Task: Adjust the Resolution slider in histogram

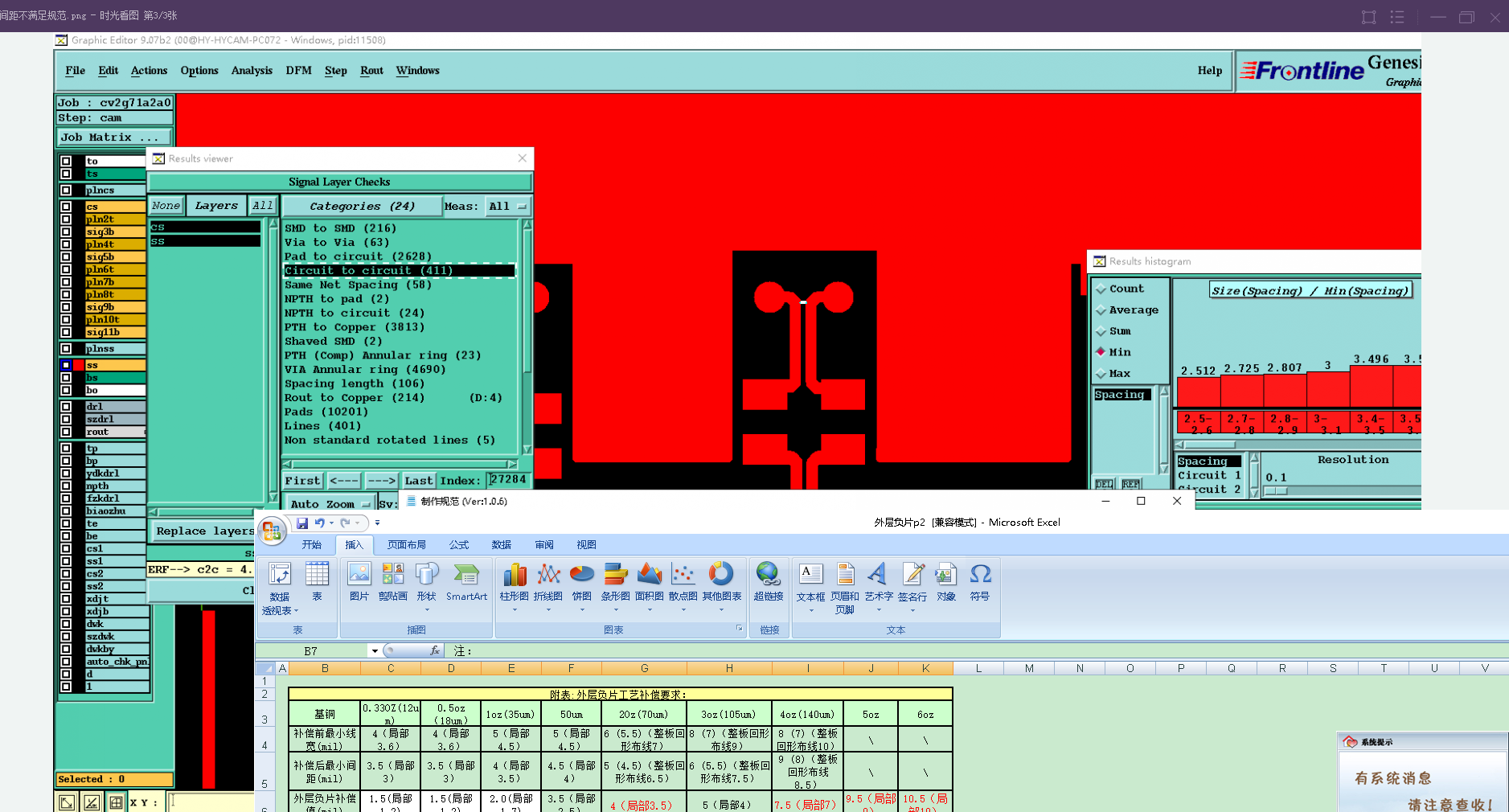Action: [x=1275, y=490]
